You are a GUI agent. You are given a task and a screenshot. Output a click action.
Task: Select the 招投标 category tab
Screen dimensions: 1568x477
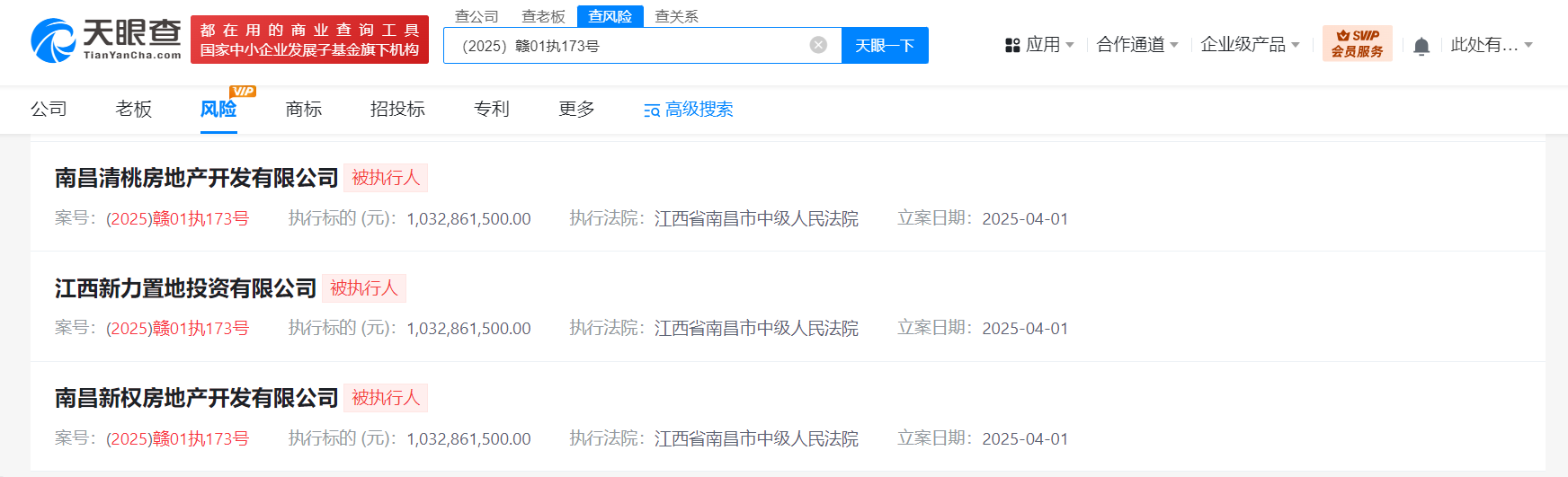point(397,110)
